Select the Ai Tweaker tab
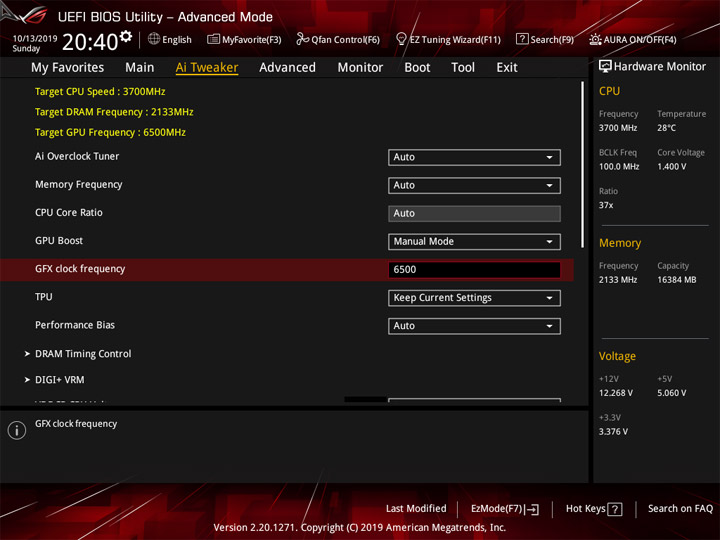 point(207,68)
